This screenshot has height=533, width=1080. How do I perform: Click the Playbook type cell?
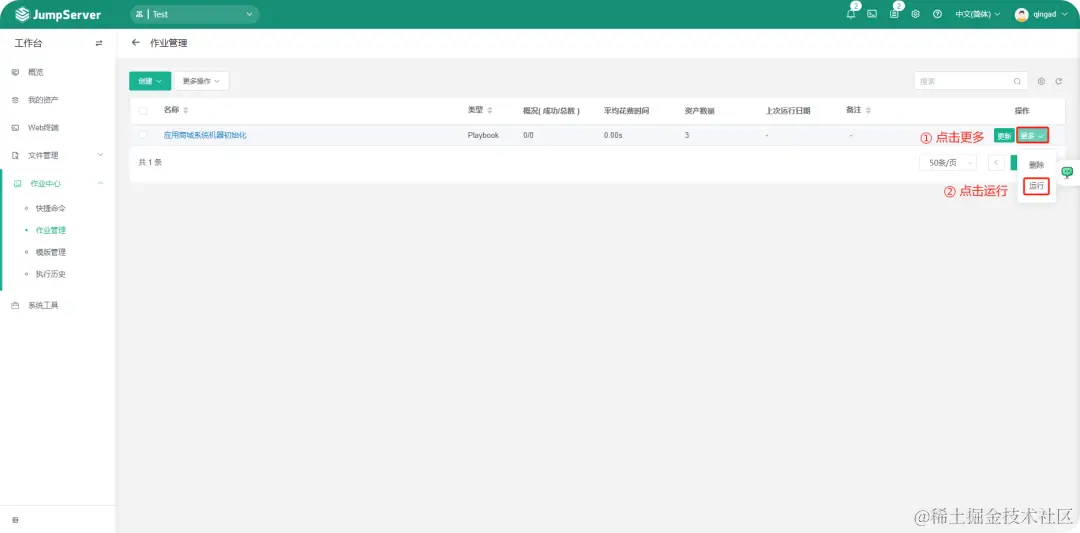tap(483, 135)
